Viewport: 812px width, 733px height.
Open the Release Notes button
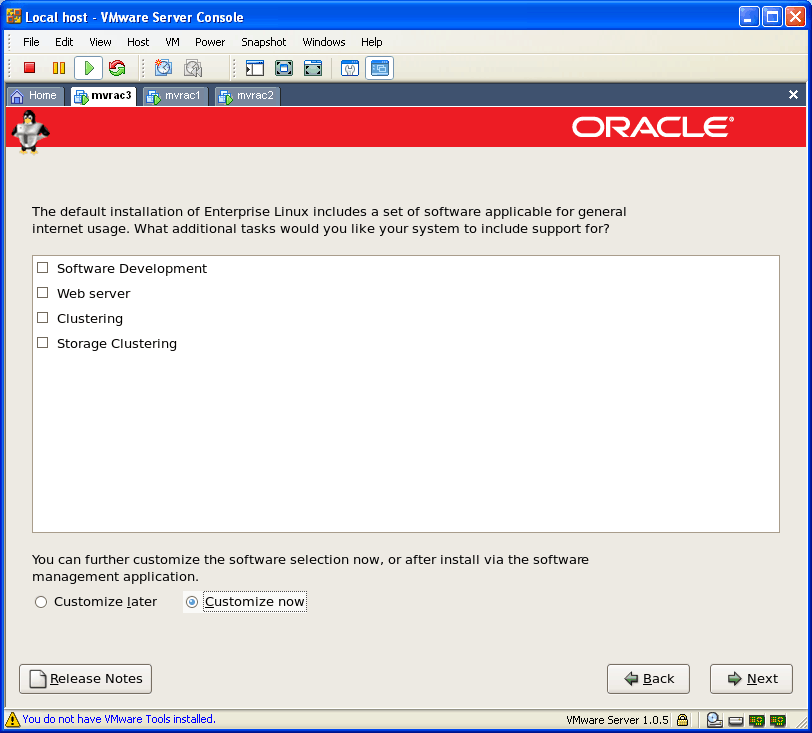tap(86, 679)
